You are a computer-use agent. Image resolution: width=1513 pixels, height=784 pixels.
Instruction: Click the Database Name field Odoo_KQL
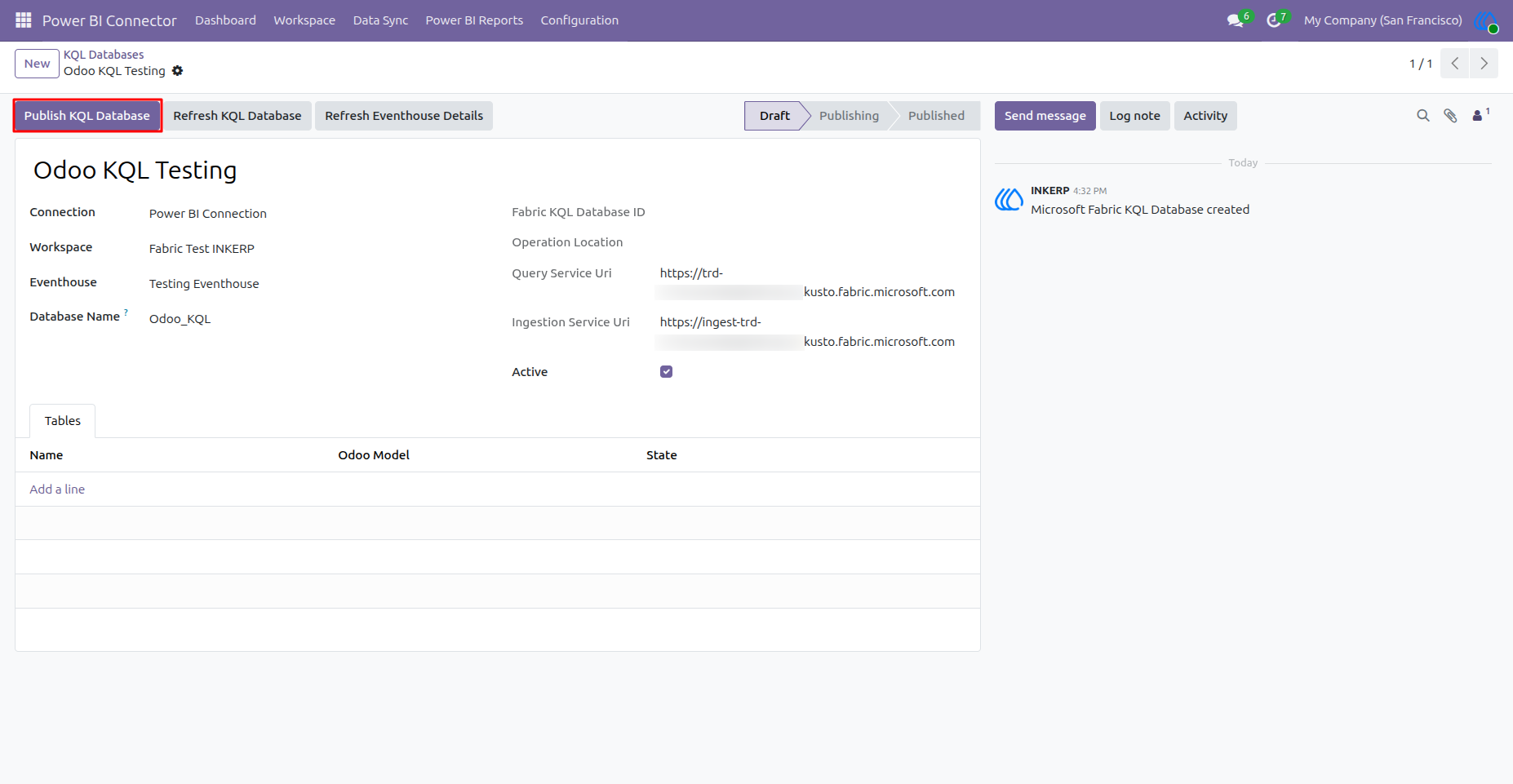180,319
